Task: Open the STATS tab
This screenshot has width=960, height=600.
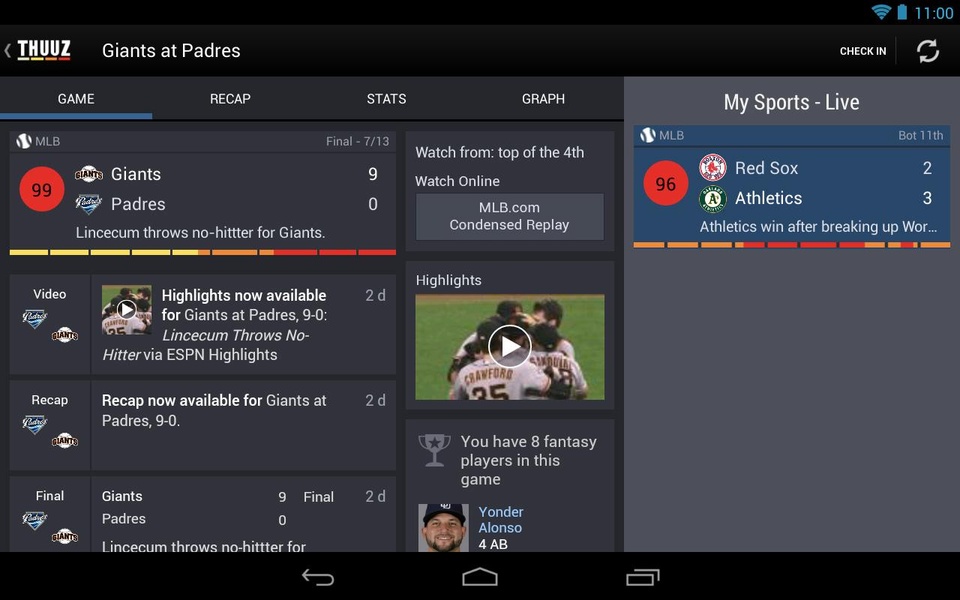Action: click(386, 99)
